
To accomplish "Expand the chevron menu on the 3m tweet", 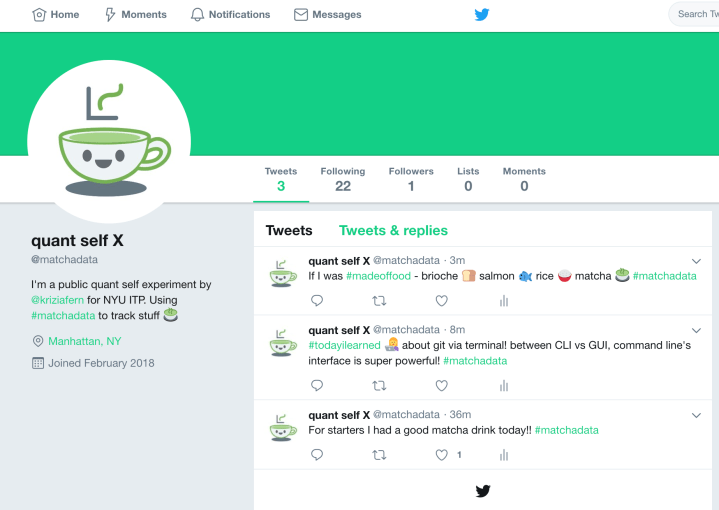I will pyautogui.click(x=696, y=261).
